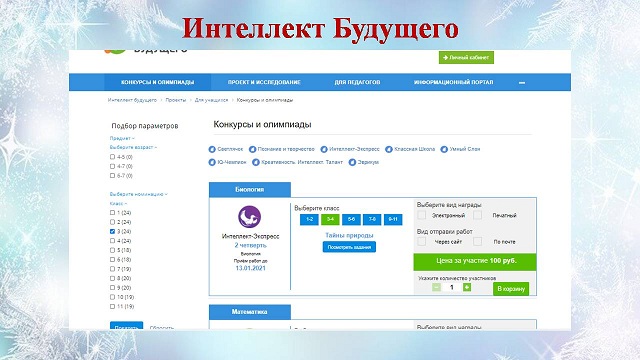Select the Математика tab header
The width and height of the screenshot is (640, 360).
pos(250,312)
